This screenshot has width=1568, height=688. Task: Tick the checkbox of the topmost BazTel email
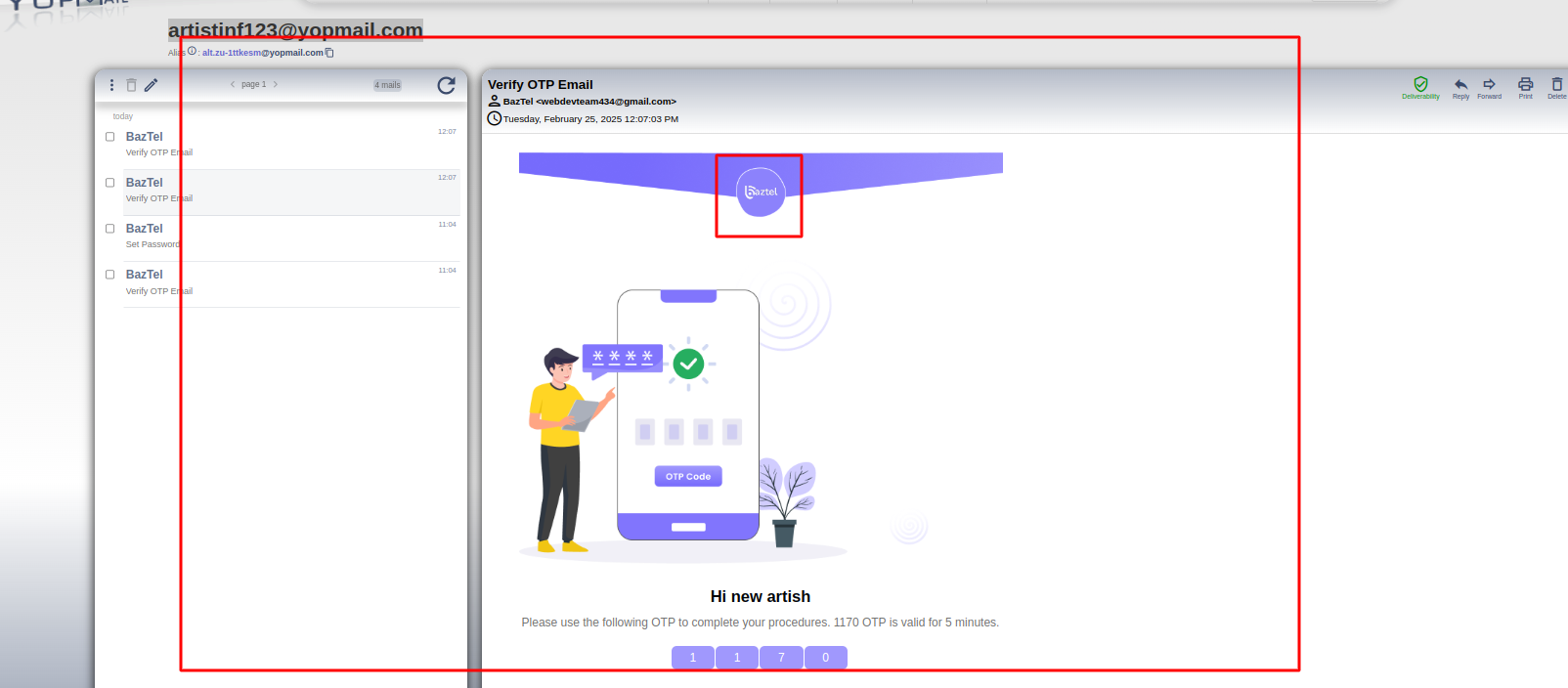[x=110, y=137]
